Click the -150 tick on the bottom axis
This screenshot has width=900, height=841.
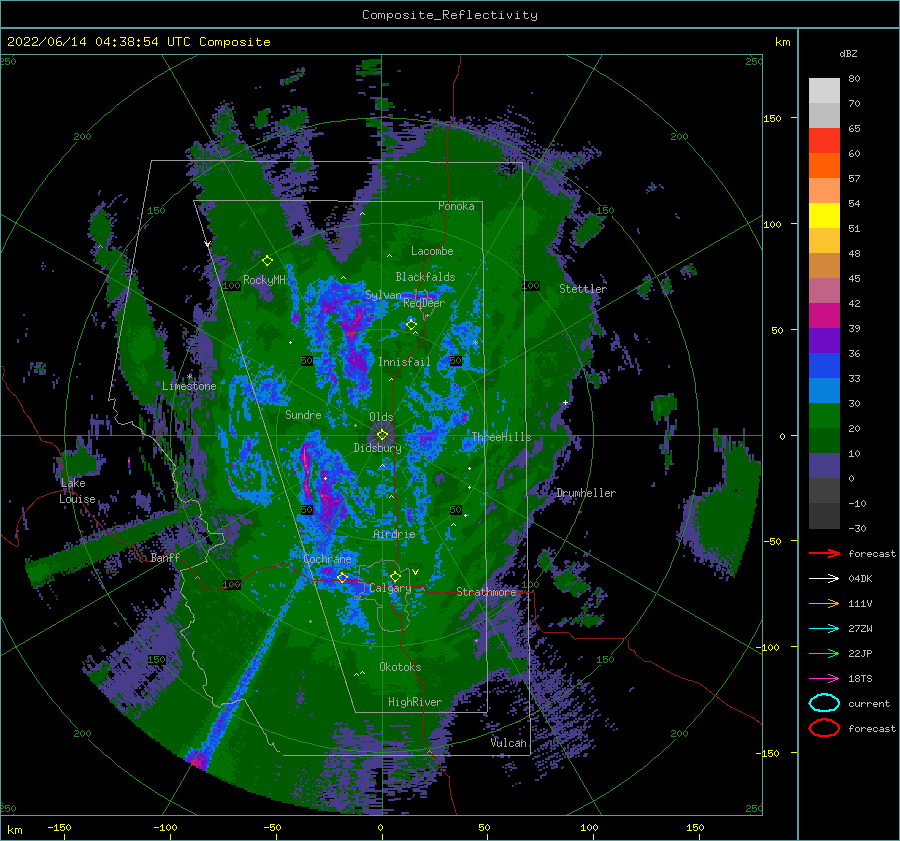coord(59,828)
